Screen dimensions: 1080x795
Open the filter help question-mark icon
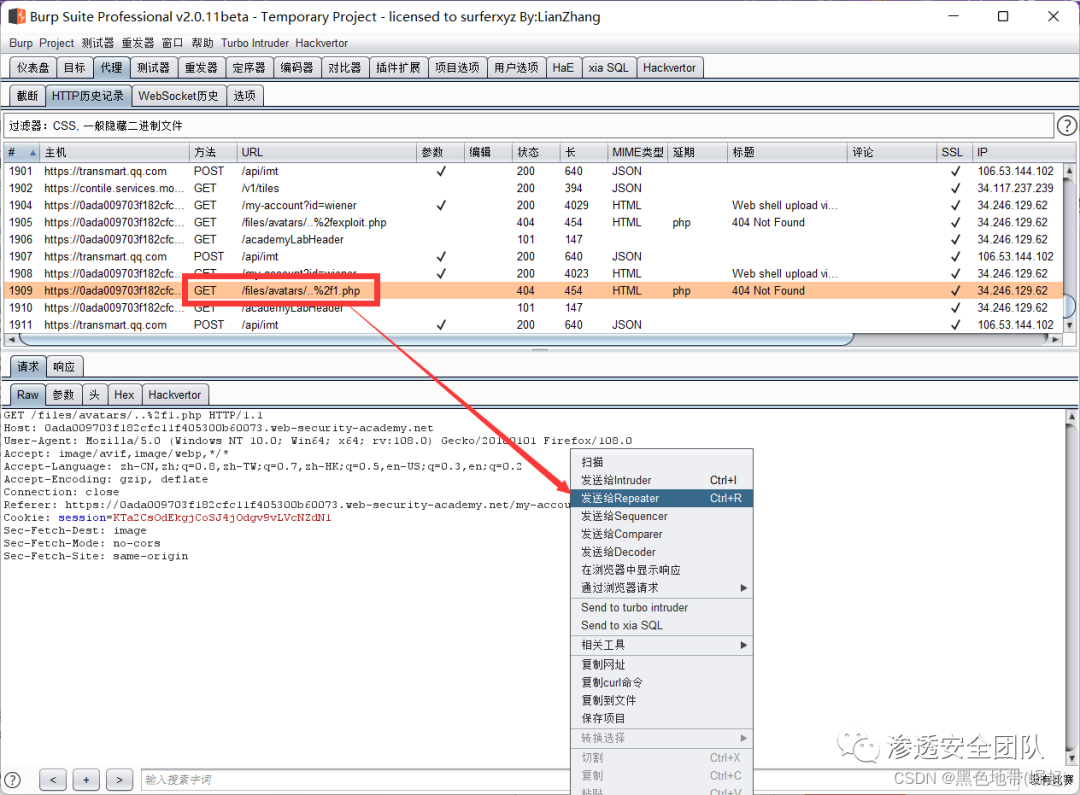point(1066,125)
